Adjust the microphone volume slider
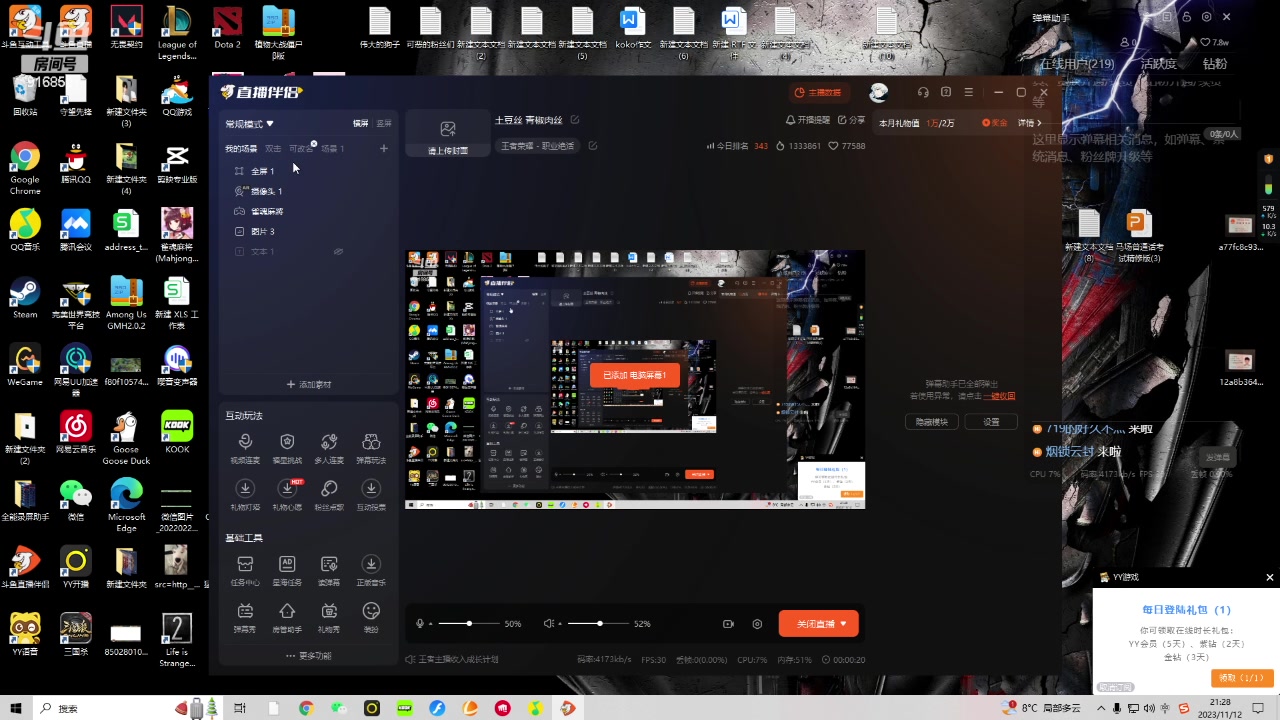 pos(469,624)
